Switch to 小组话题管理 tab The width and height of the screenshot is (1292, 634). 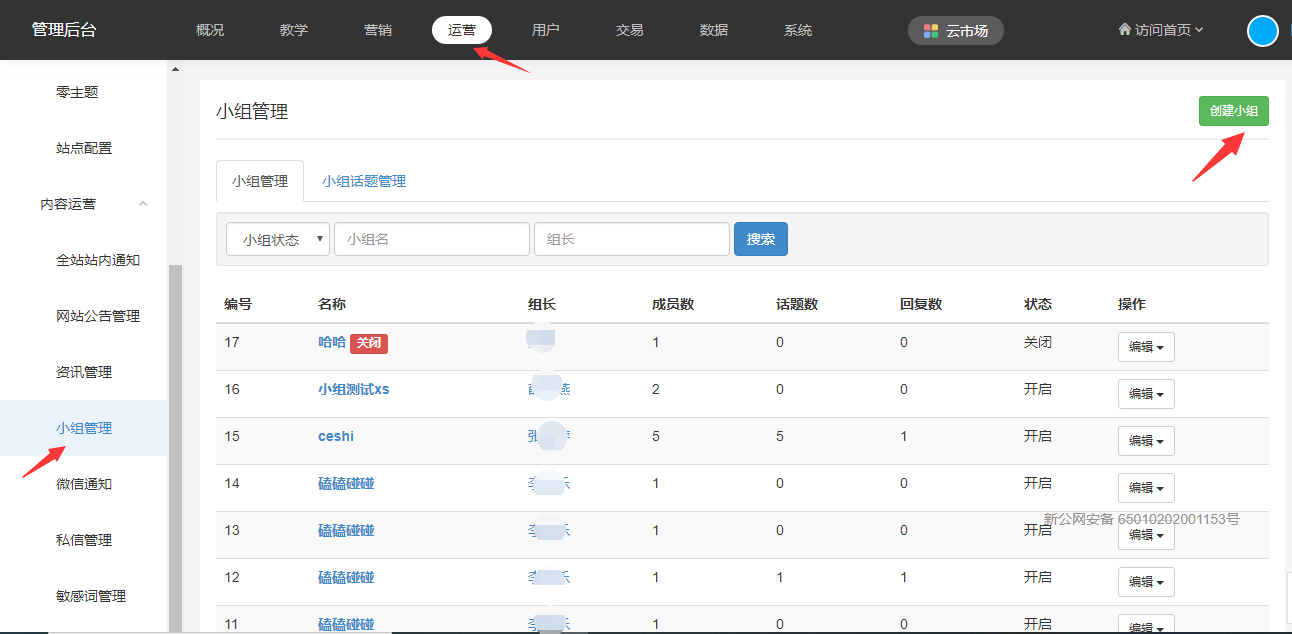[363, 181]
